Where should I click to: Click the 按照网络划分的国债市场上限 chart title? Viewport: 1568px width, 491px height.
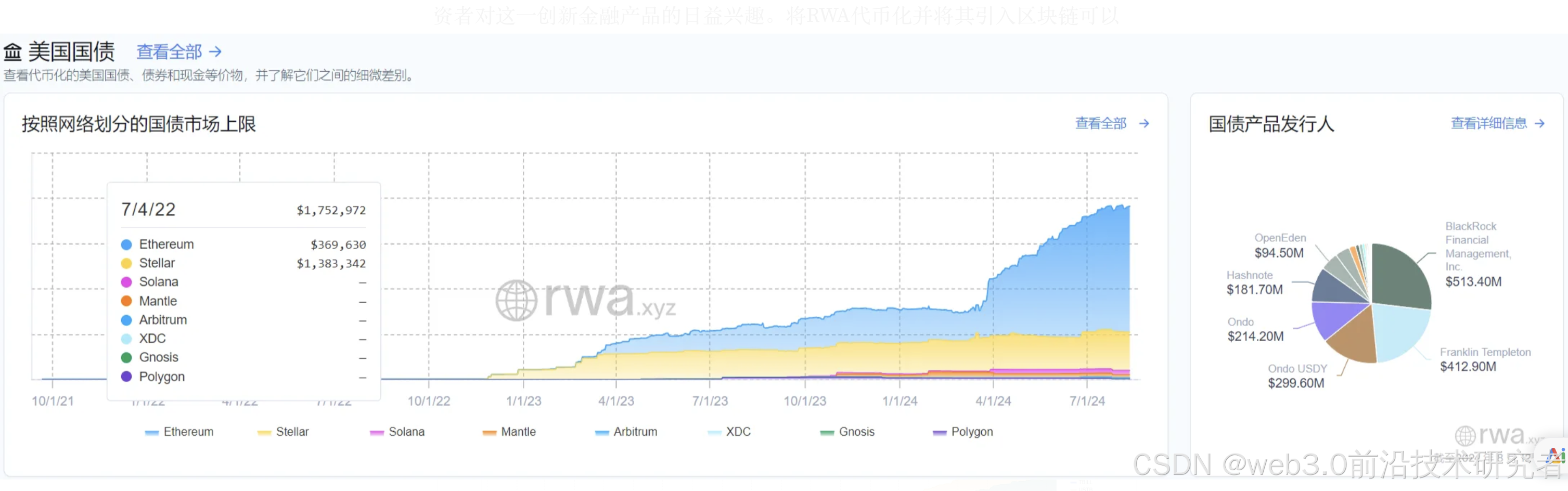click(139, 124)
